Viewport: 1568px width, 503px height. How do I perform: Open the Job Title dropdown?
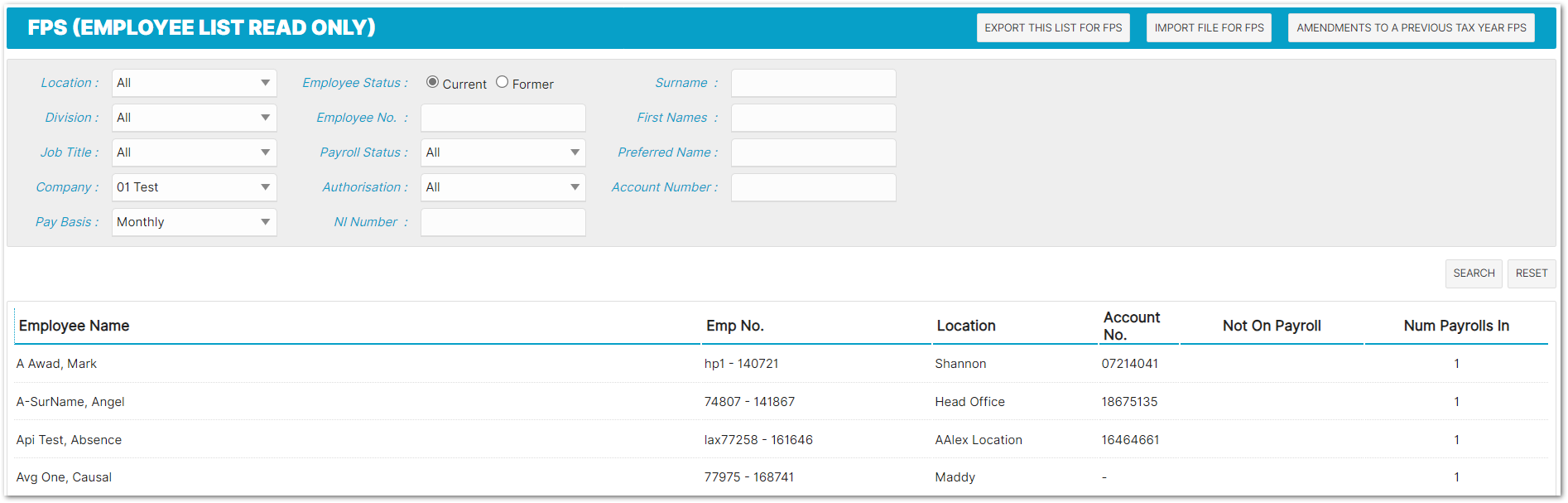click(194, 152)
